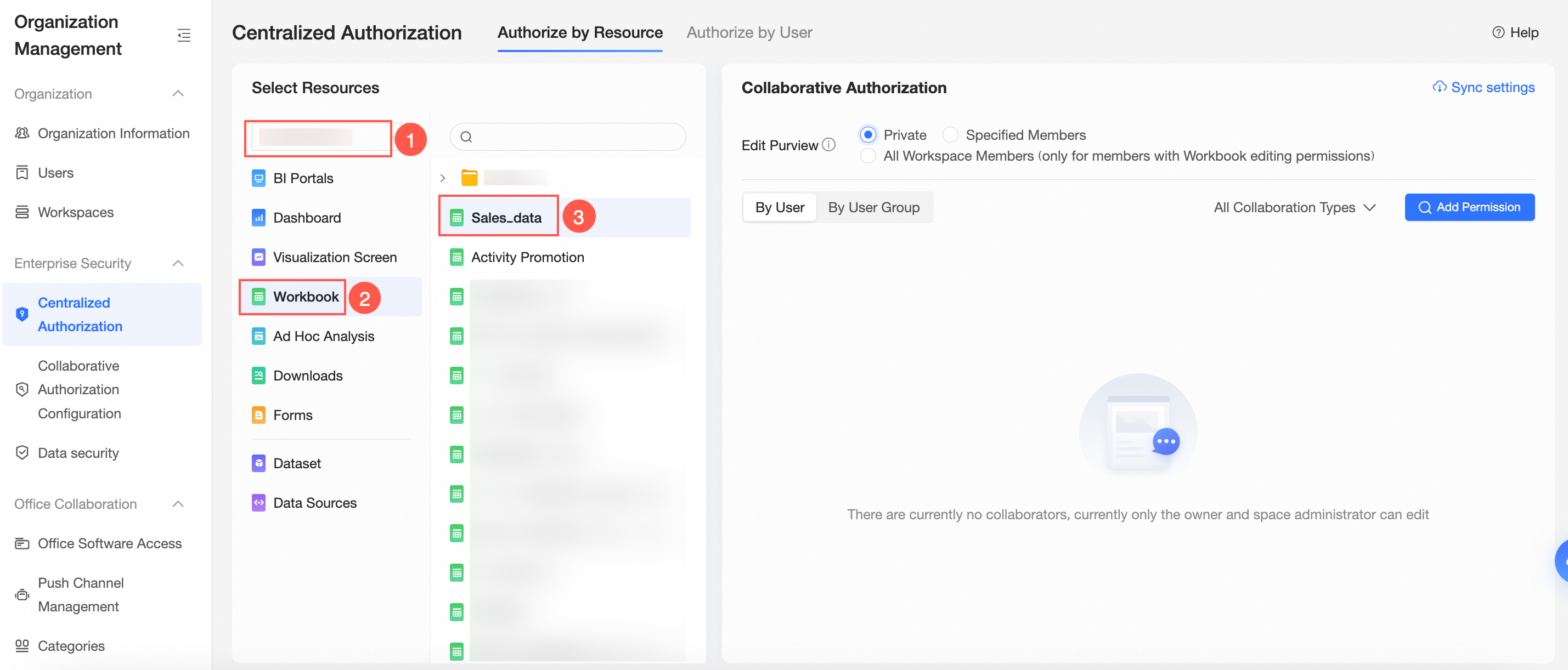Select the Private radio button

pos(868,134)
